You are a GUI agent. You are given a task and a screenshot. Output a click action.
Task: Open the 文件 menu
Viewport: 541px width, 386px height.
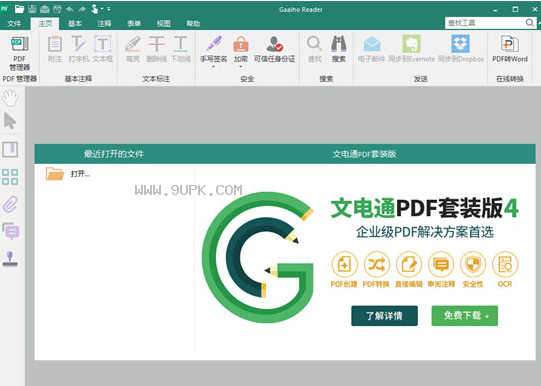[14, 23]
